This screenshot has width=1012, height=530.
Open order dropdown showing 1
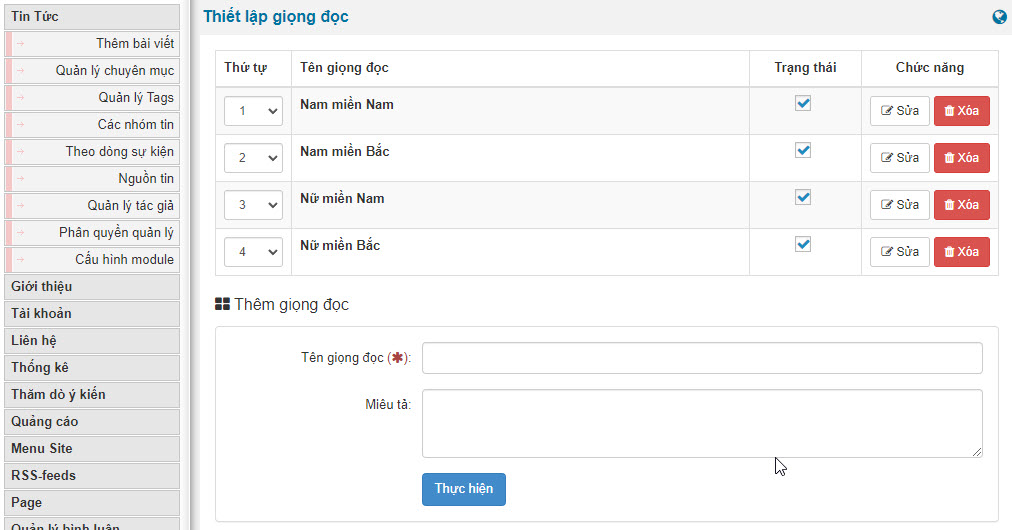click(254, 111)
